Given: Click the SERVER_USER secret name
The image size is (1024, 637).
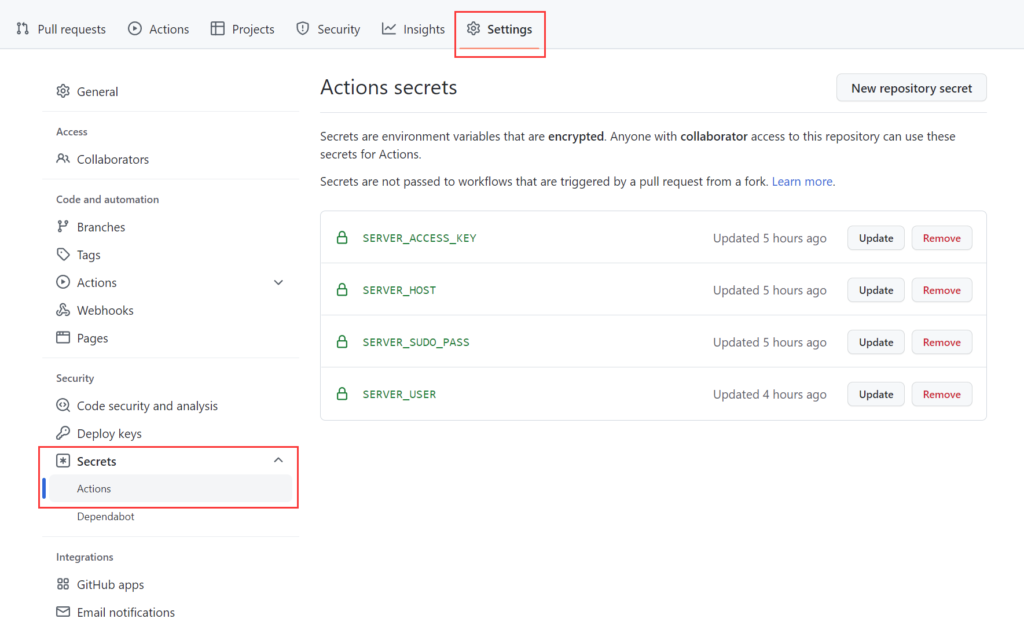Looking at the screenshot, I should tap(399, 395).
